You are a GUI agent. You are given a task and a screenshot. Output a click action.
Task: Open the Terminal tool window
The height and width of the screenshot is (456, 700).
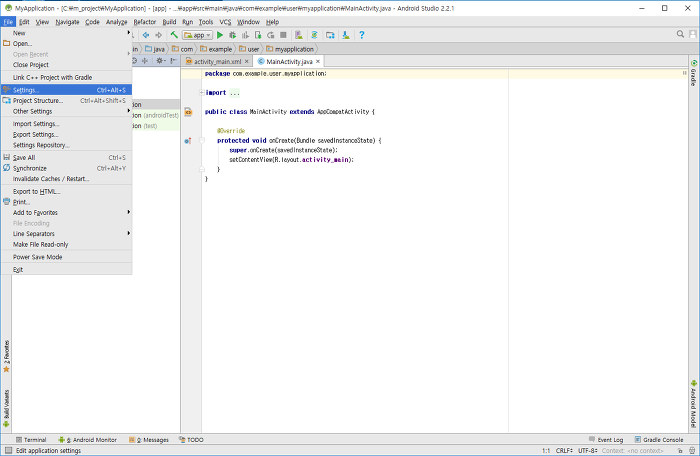(x=31, y=439)
